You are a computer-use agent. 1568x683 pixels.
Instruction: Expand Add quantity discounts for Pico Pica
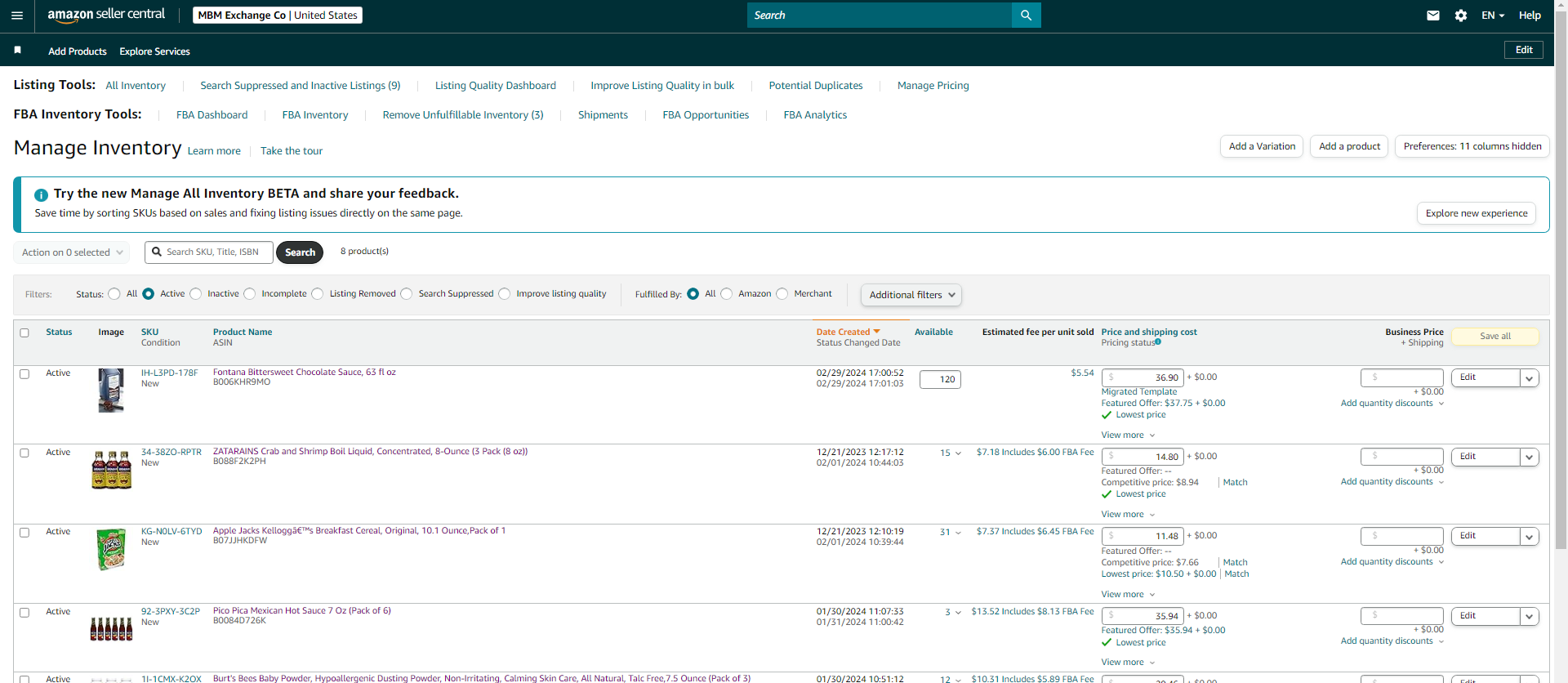pyautogui.click(x=1392, y=641)
